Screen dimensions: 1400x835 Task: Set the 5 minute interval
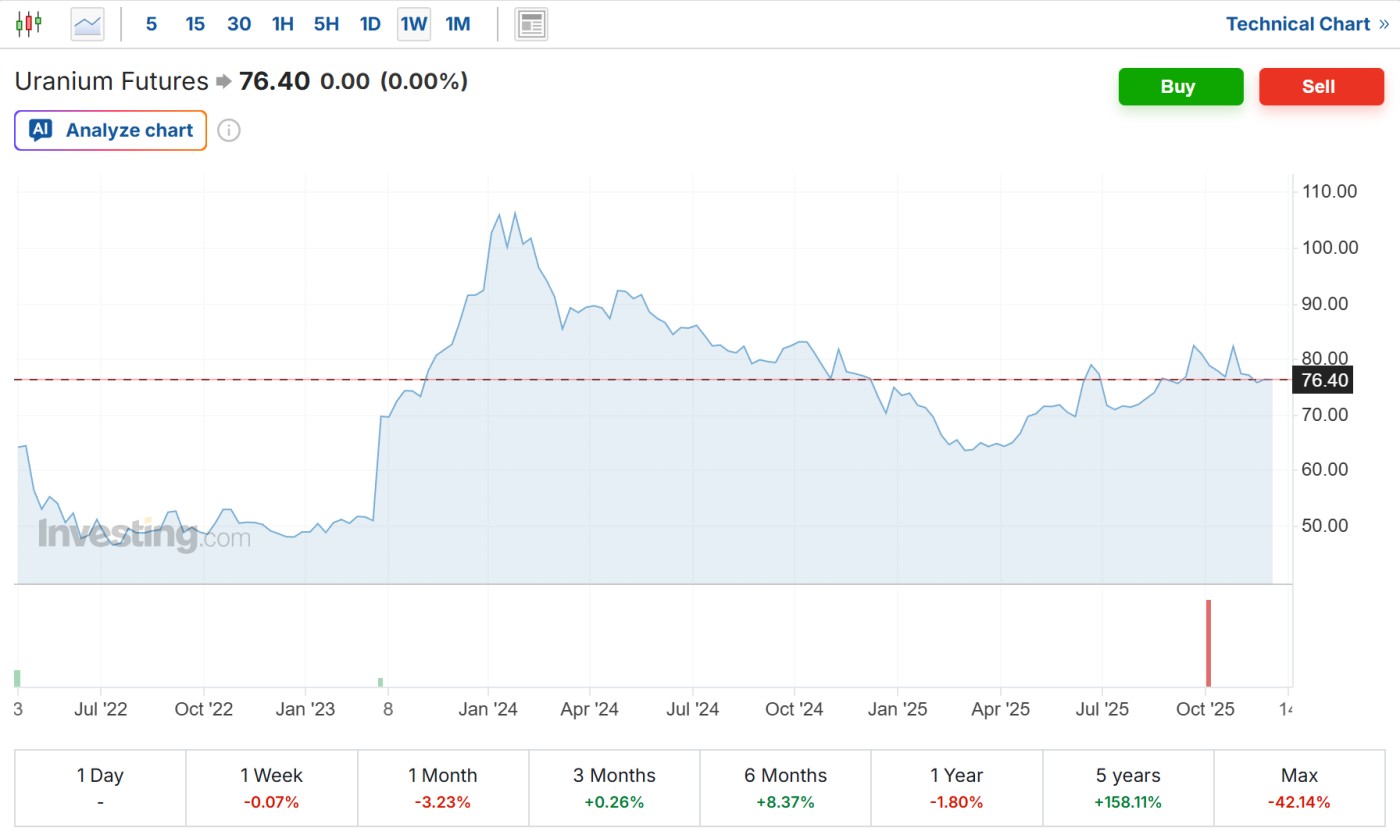pos(151,24)
